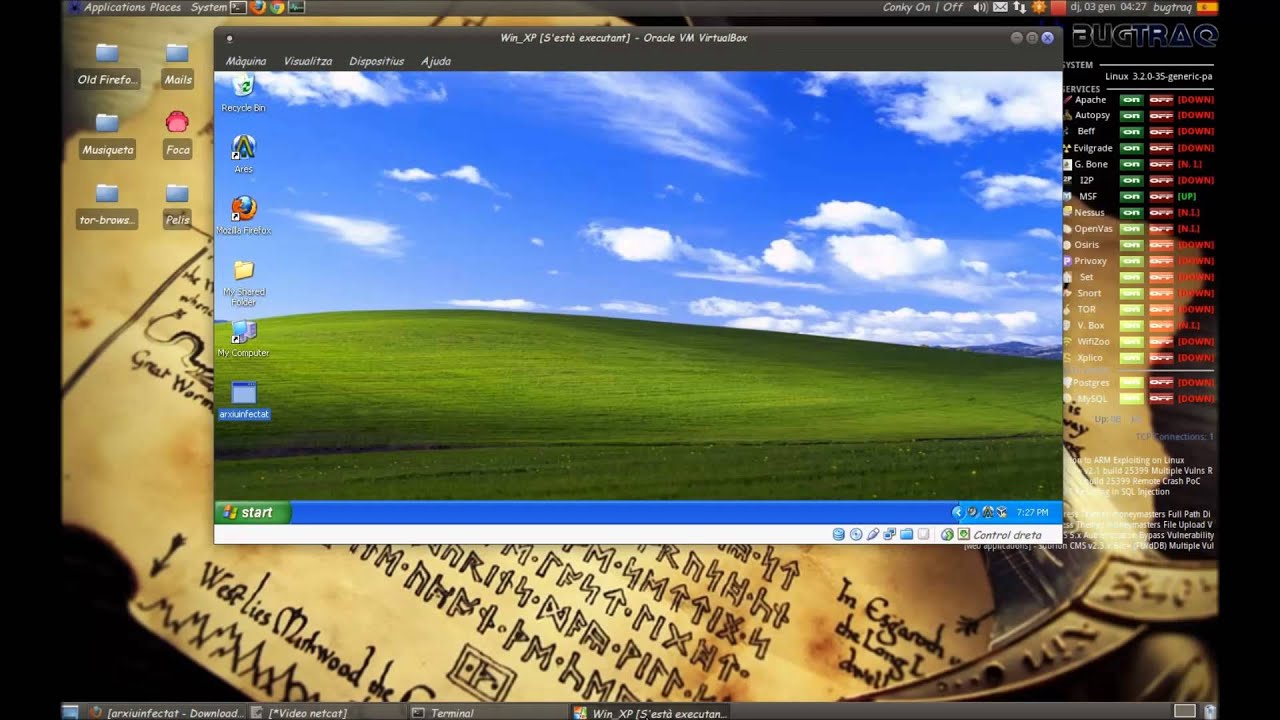The width and height of the screenshot is (1280, 720).
Task: Click the bugtraq user menu in top panel
Action: (x=1171, y=7)
